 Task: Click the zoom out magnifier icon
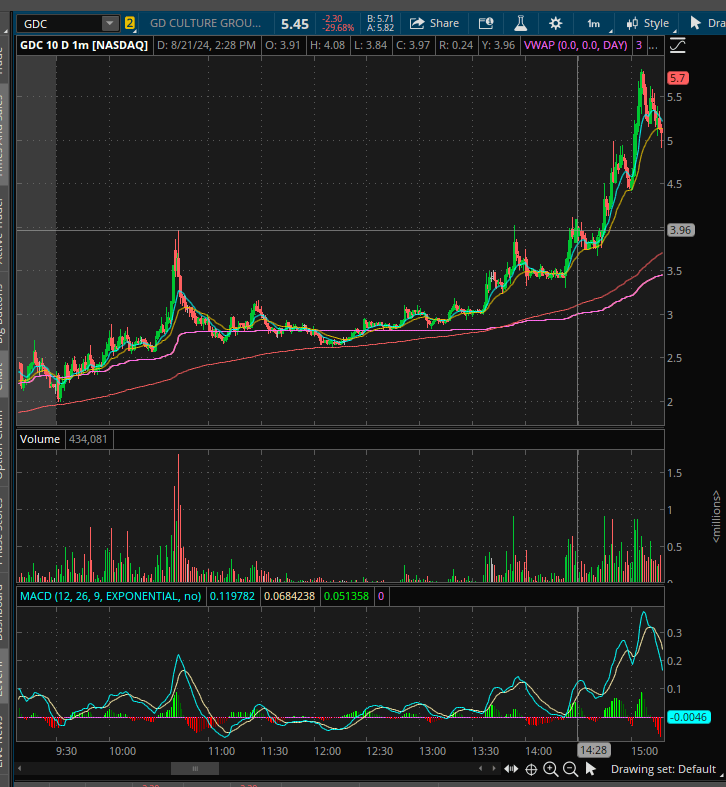(570, 769)
